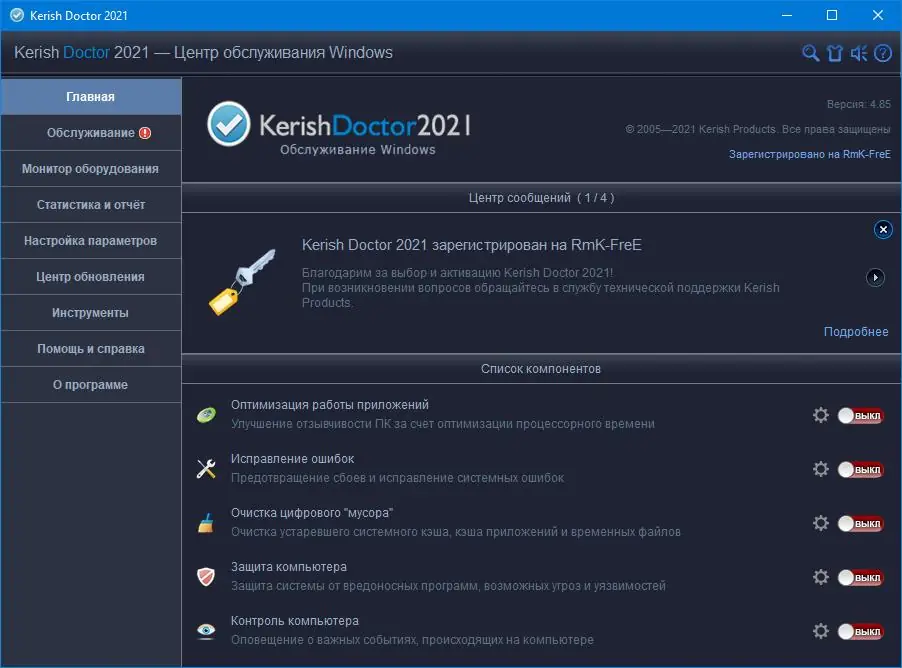902x668 pixels.
Task: Click the Очистка цифрового "мусора" title
Action: [x=312, y=513]
